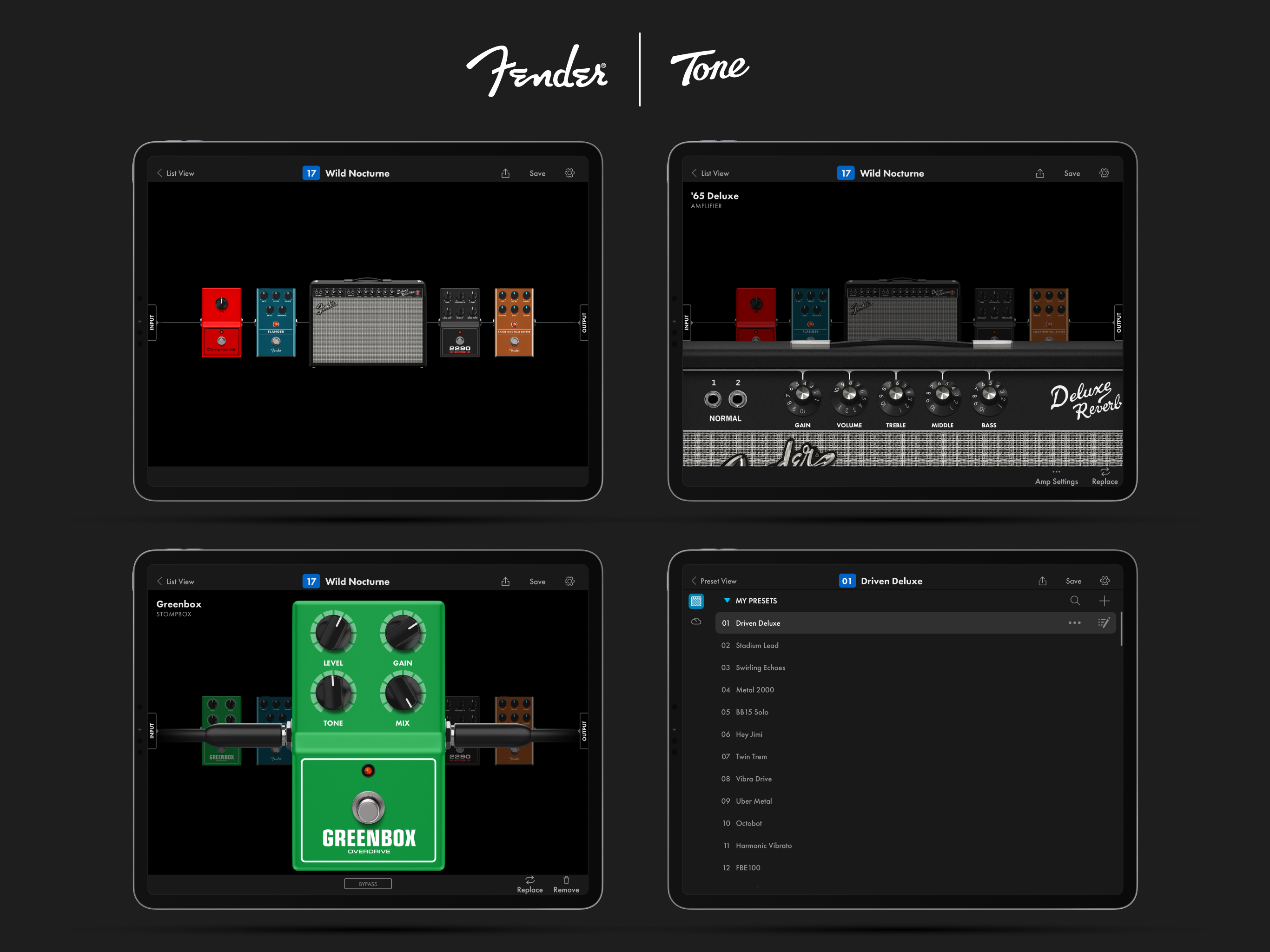Click the Wild Nocturne title in top-right tablet
Image resolution: width=1270 pixels, height=952 pixels.
[x=892, y=173]
